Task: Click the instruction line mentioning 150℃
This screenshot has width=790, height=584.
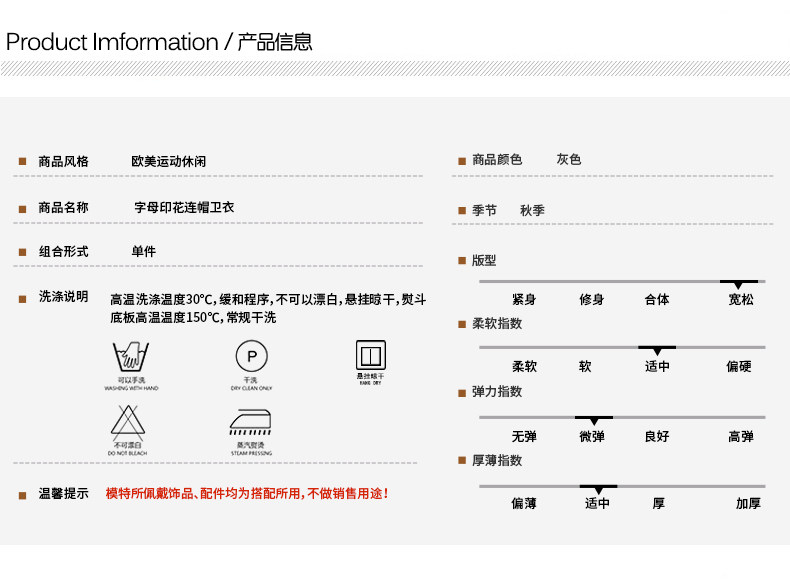Action: [193, 317]
